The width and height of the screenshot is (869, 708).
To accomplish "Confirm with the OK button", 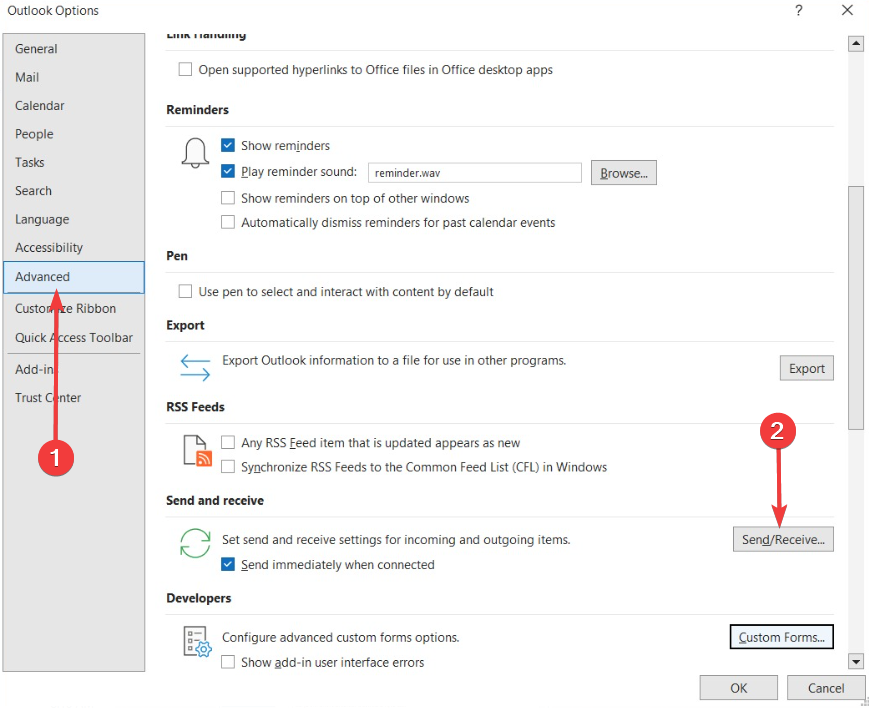I will pos(738,688).
